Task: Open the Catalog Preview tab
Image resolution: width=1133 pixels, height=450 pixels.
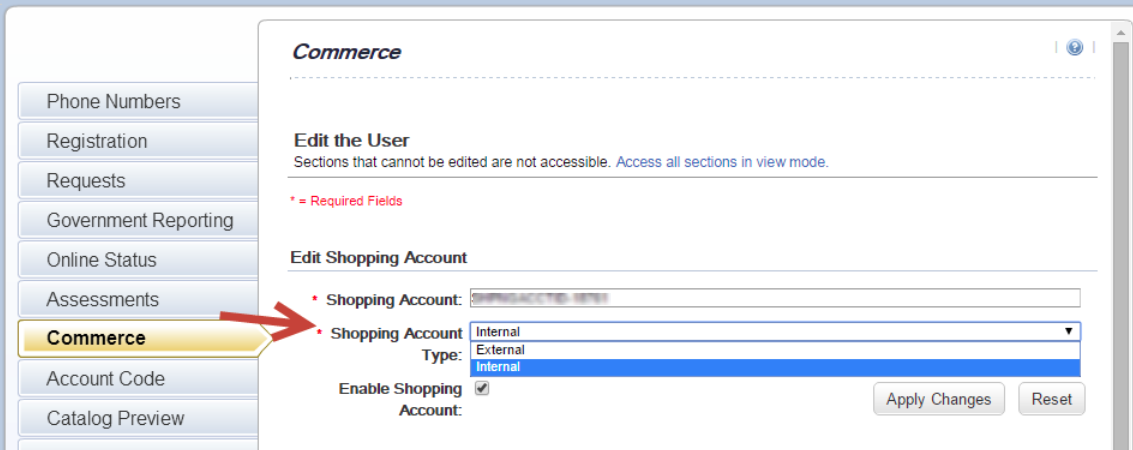Action: pyautogui.click(x=138, y=419)
